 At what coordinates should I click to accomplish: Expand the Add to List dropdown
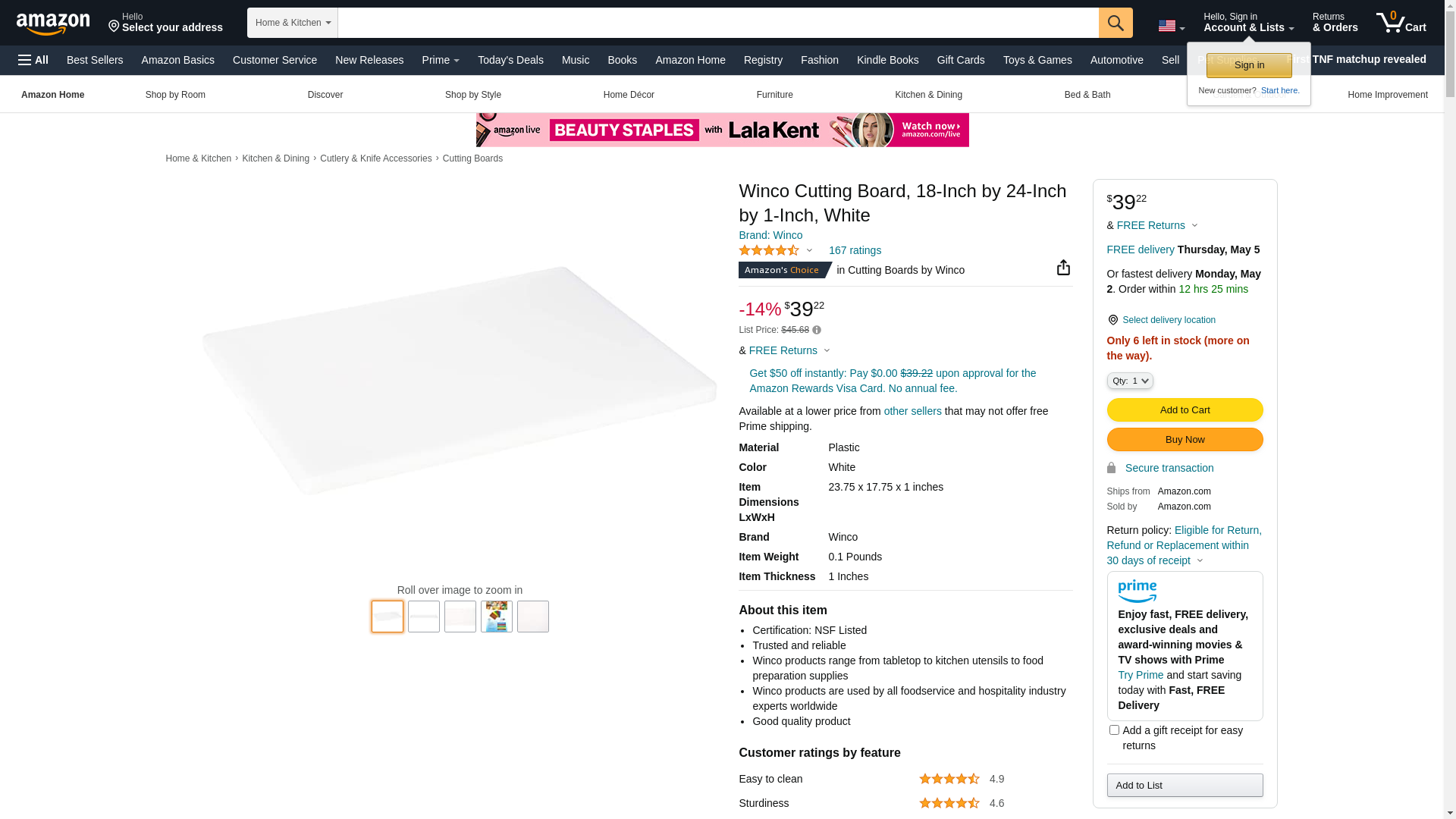(x=1185, y=785)
